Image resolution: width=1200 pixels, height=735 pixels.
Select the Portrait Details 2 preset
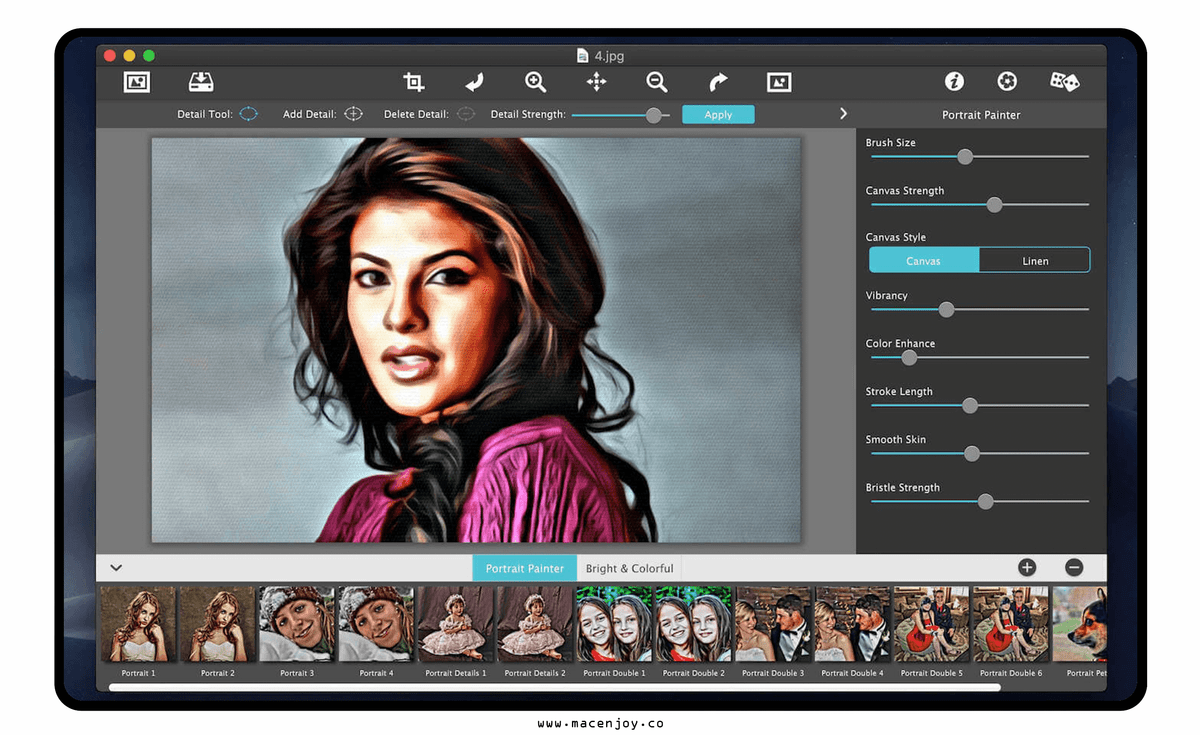535,624
